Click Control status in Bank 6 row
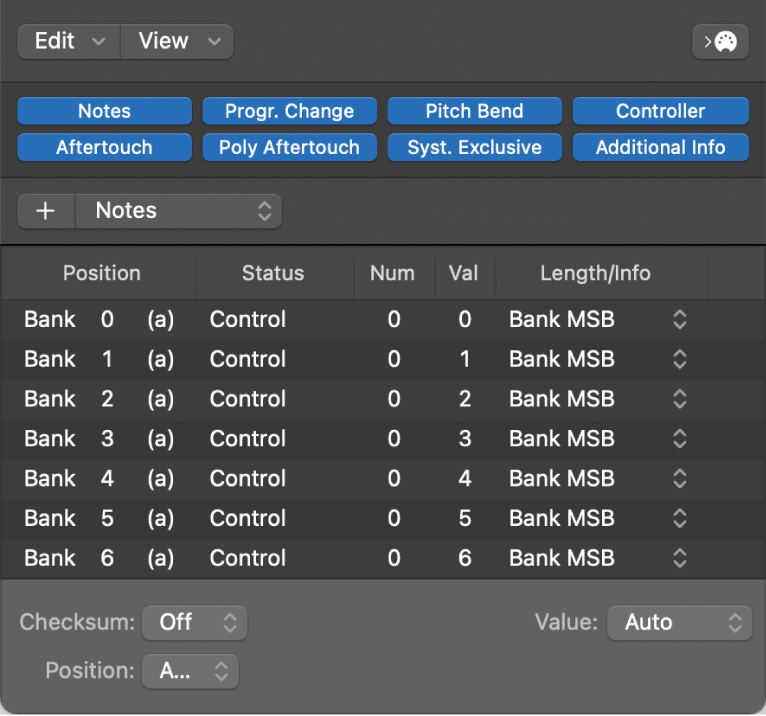The image size is (766, 716). tap(248, 558)
